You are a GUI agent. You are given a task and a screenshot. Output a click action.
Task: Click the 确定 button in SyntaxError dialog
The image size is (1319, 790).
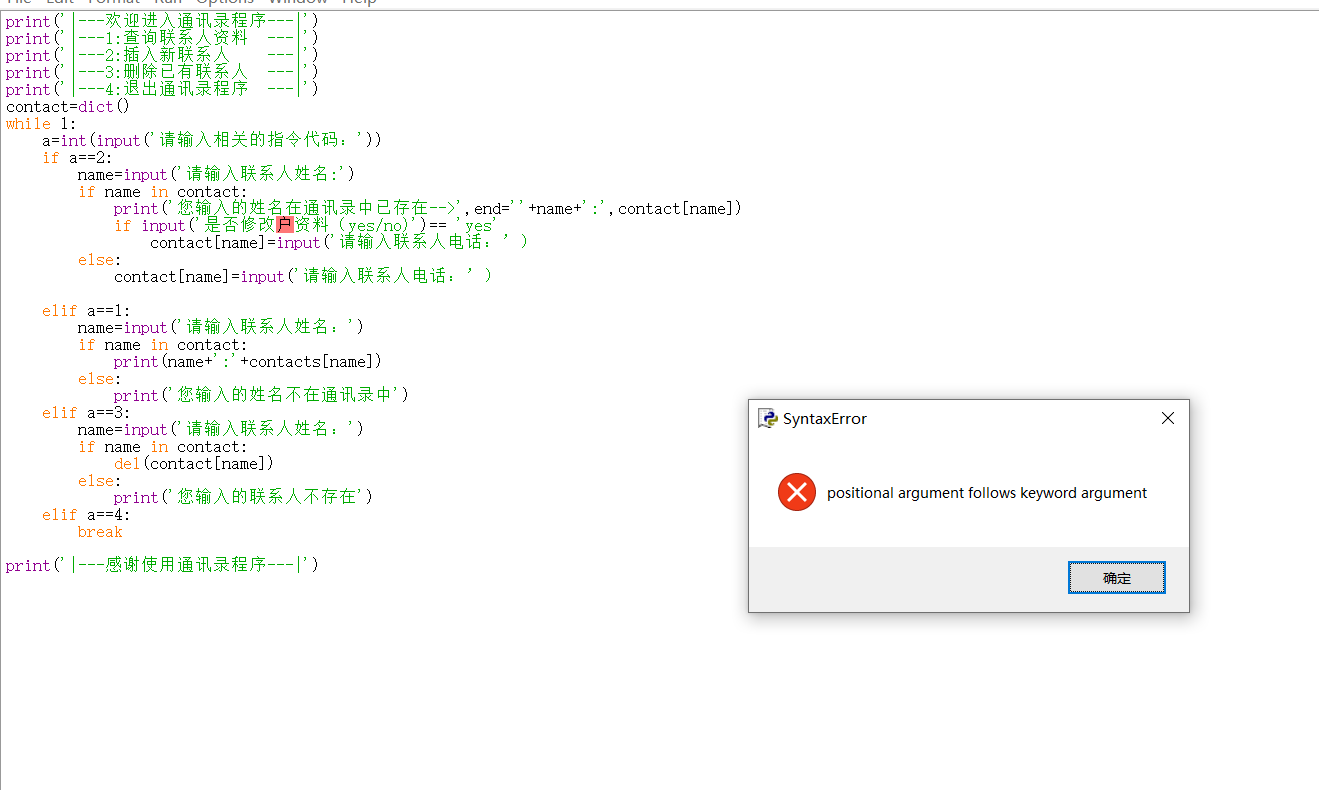[1116, 578]
